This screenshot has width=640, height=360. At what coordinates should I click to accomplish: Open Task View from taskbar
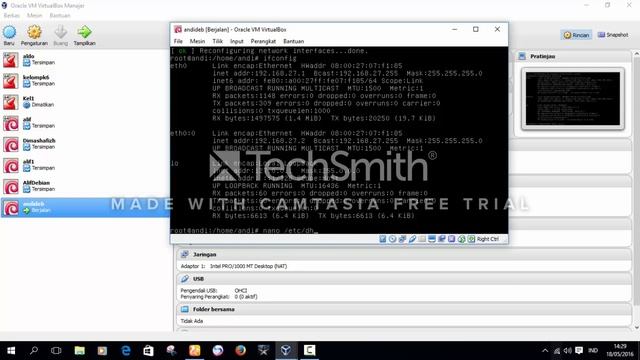click(x=56, y=351)
